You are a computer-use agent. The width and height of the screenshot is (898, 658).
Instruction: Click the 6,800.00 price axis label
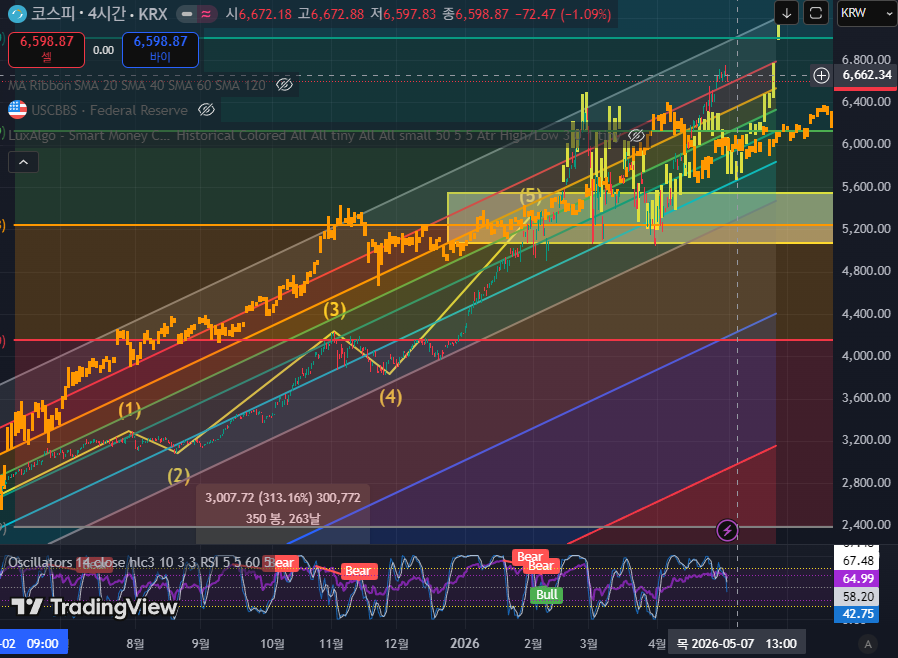click(866, 60)
